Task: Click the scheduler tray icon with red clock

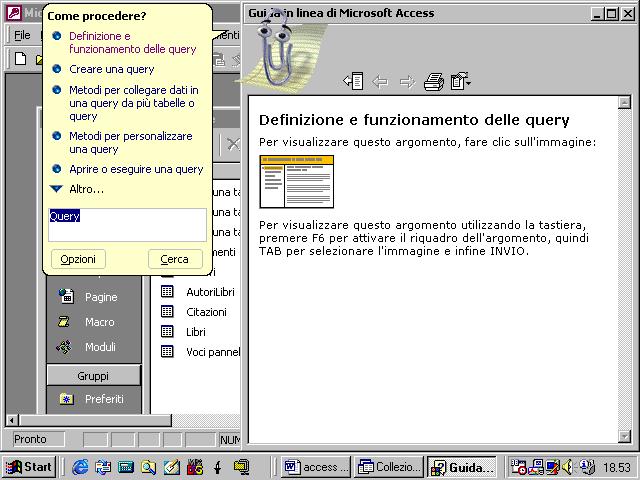Action: [518, 467]
